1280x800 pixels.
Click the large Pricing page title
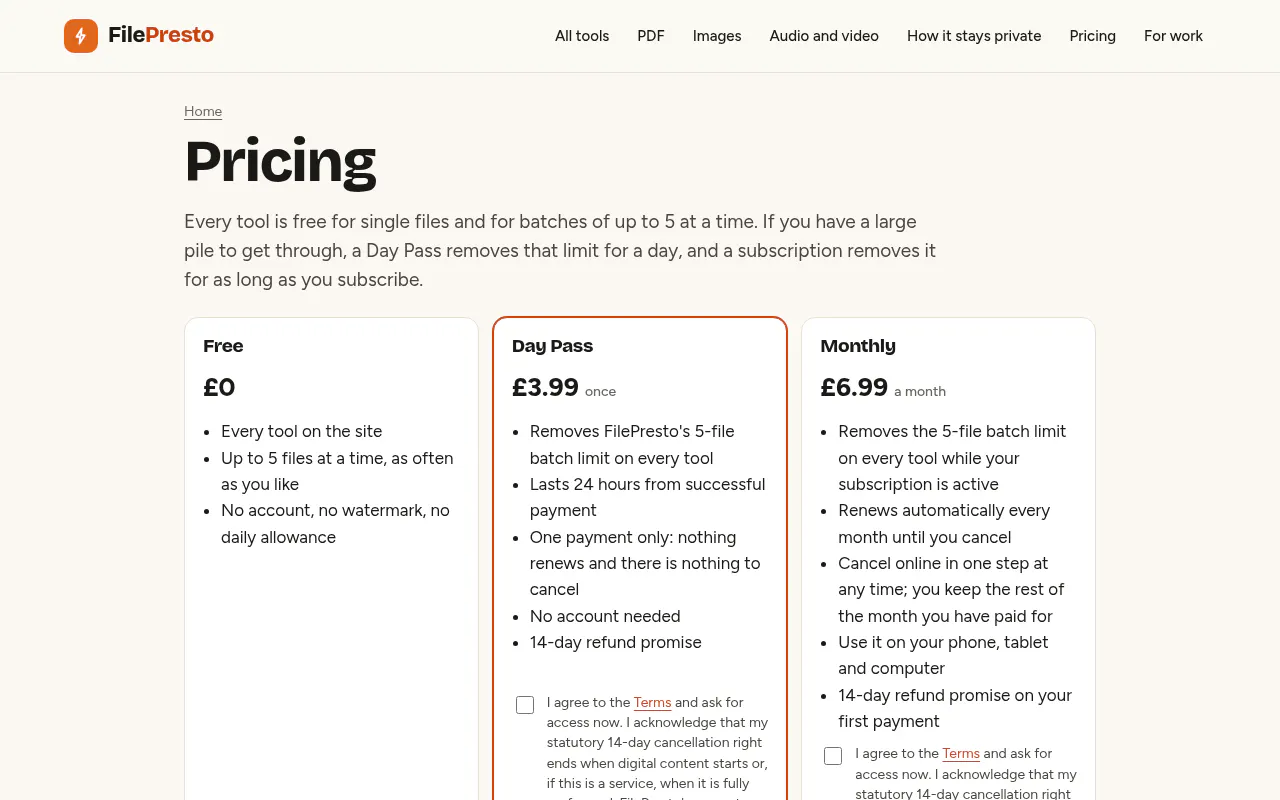tap(280, 161)
